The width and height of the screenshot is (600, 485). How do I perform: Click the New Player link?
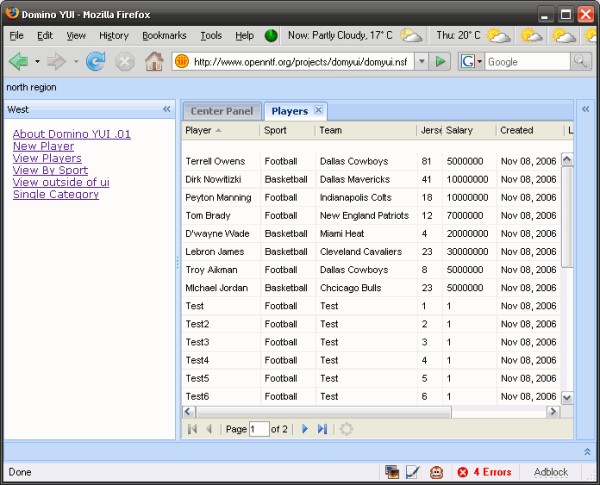coord(43,146)
